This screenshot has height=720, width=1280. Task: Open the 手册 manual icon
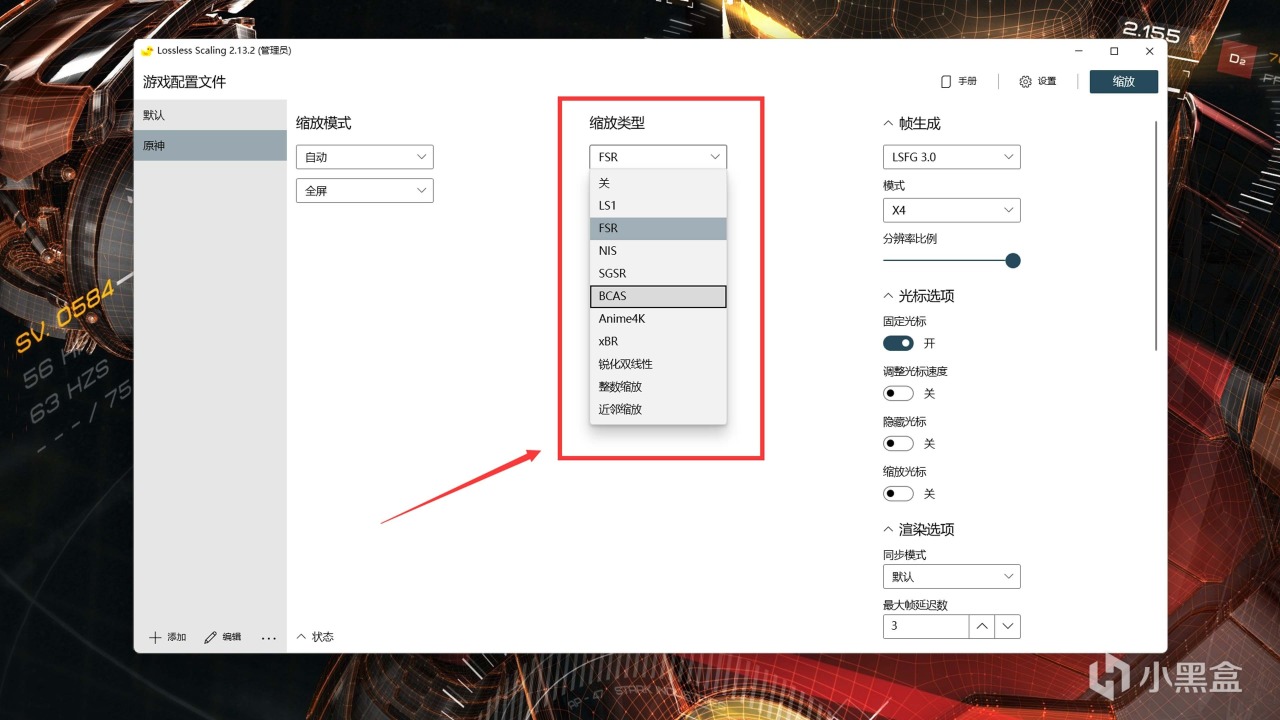pyautogui.click(x=946, y=81)
